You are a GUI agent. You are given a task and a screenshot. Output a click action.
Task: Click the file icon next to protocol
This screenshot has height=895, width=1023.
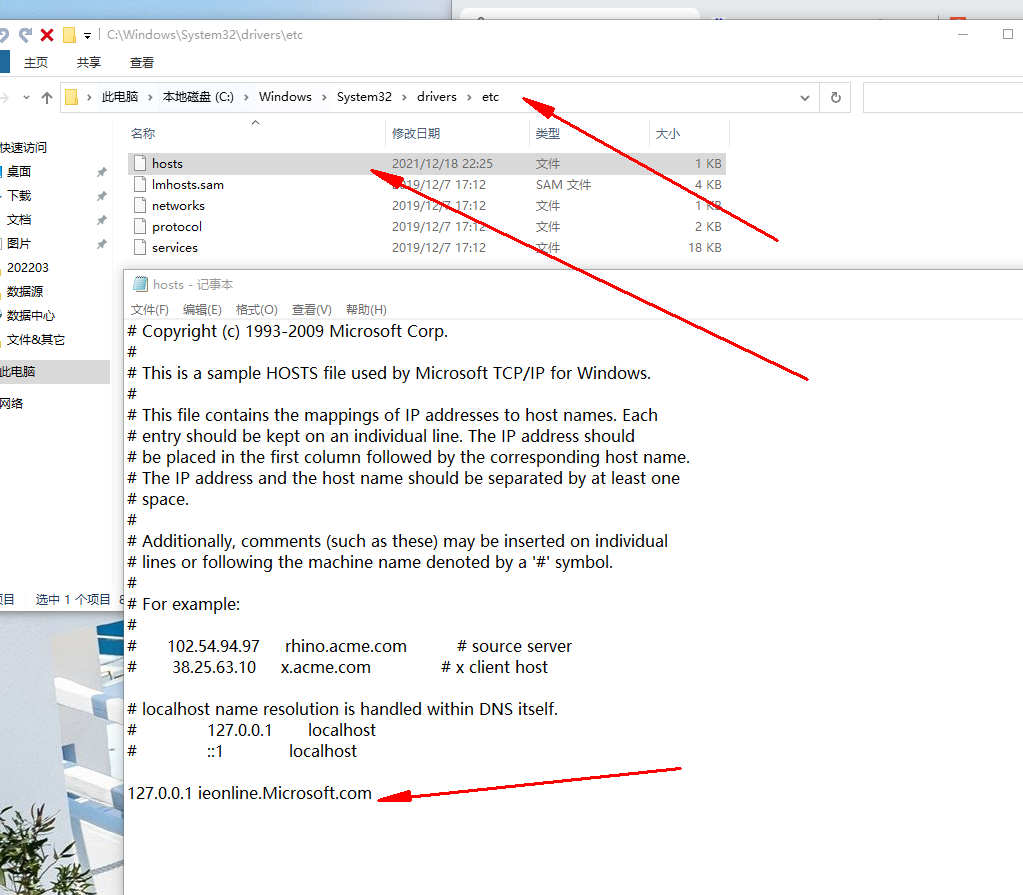coord(140,226)
